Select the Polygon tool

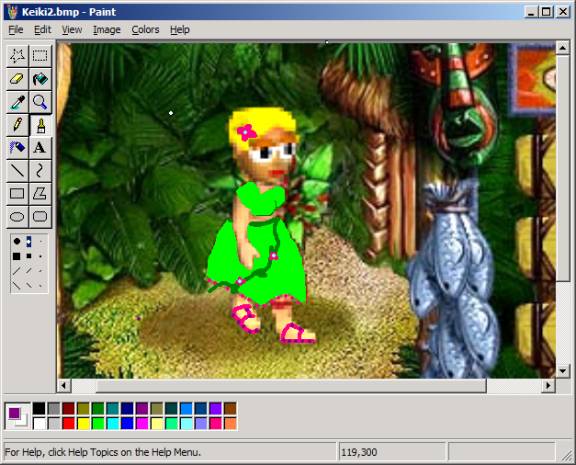[x=40, y=194]
